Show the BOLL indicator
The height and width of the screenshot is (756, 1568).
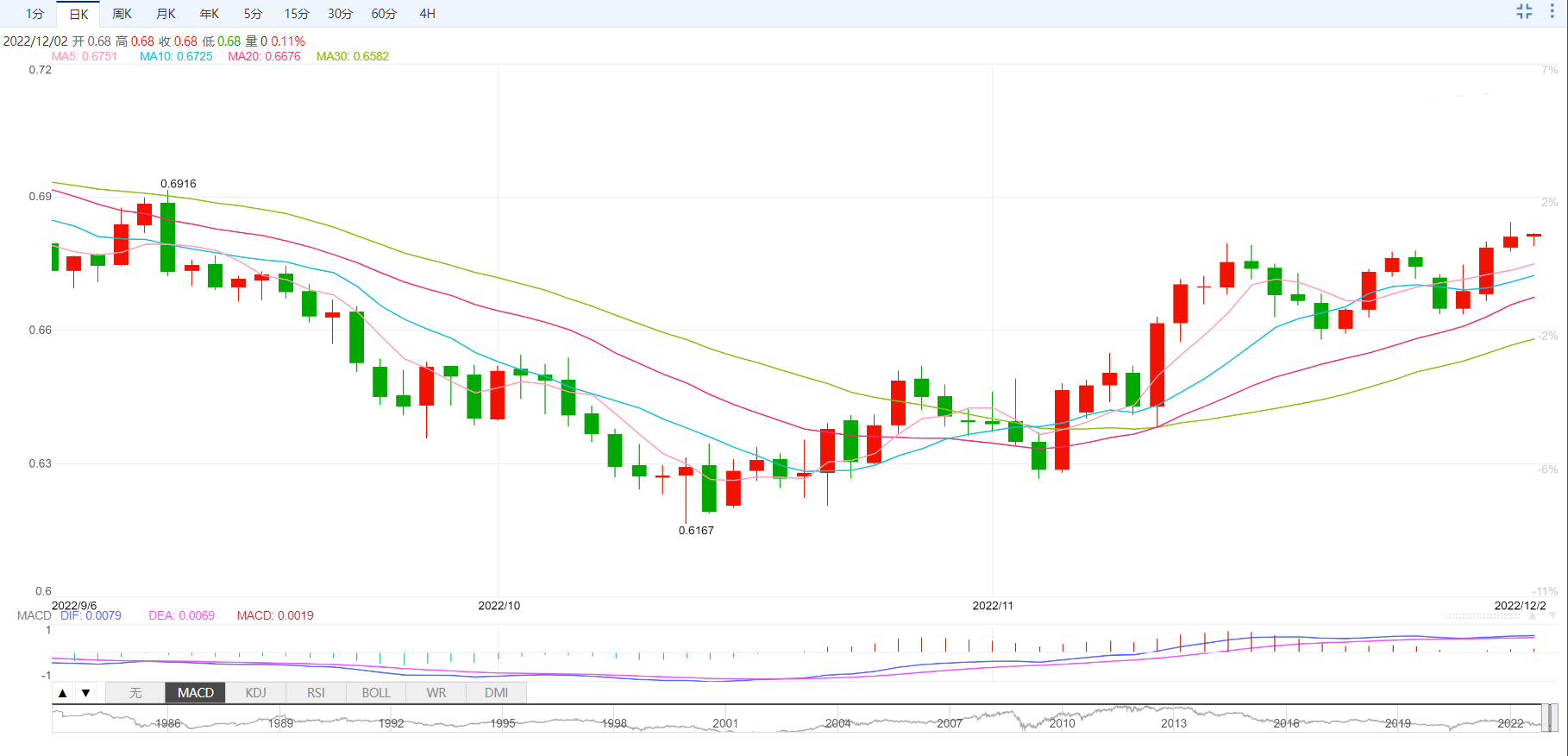click(x=376, y=693)
